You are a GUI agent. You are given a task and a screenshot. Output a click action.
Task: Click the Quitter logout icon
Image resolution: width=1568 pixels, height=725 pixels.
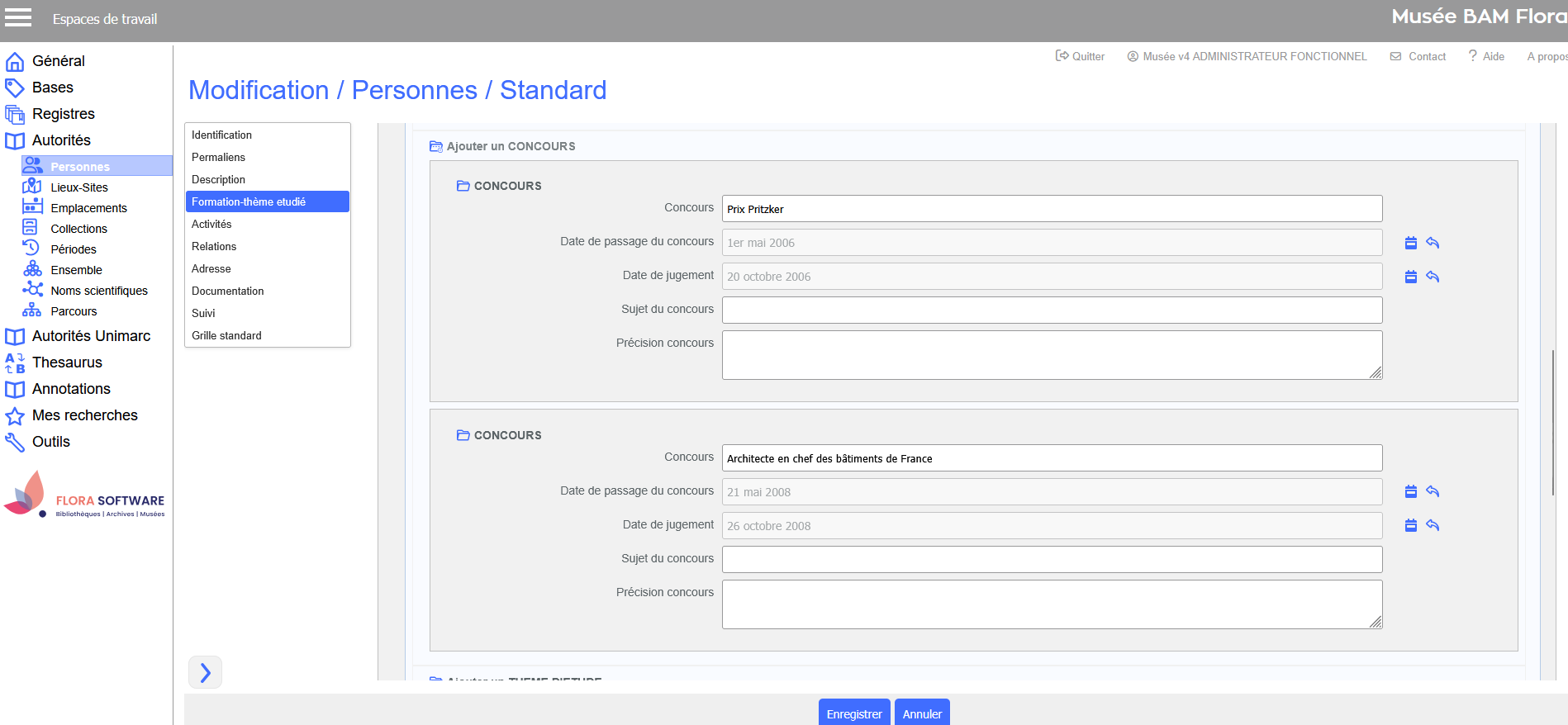(1062, 56)
